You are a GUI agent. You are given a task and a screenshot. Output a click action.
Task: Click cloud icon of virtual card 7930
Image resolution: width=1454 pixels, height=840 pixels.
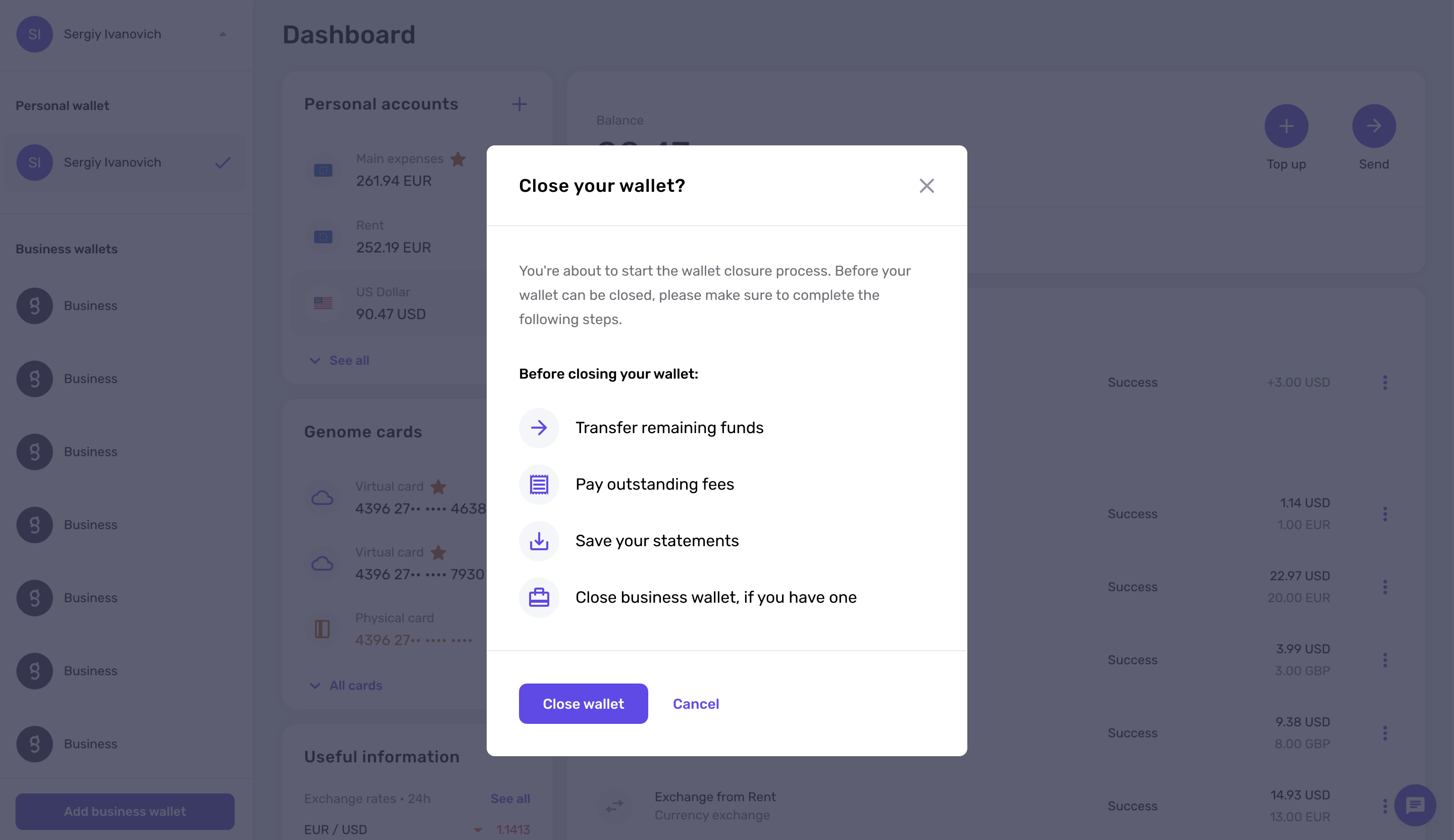pyautogui.click(x=322, y=563)
